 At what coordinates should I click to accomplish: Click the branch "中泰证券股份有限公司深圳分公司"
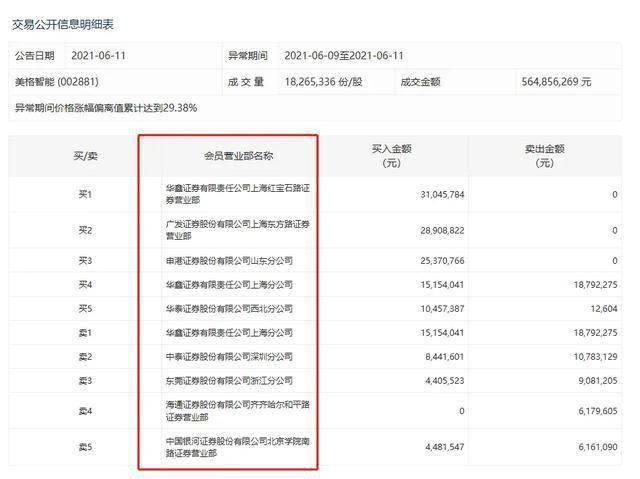[229, 357]
